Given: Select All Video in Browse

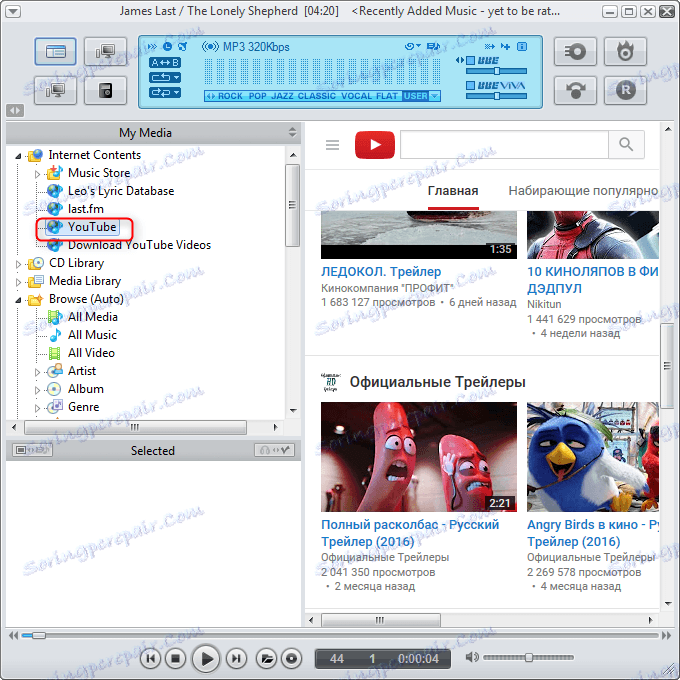Looking at the screenshot, I should point(91,353).
